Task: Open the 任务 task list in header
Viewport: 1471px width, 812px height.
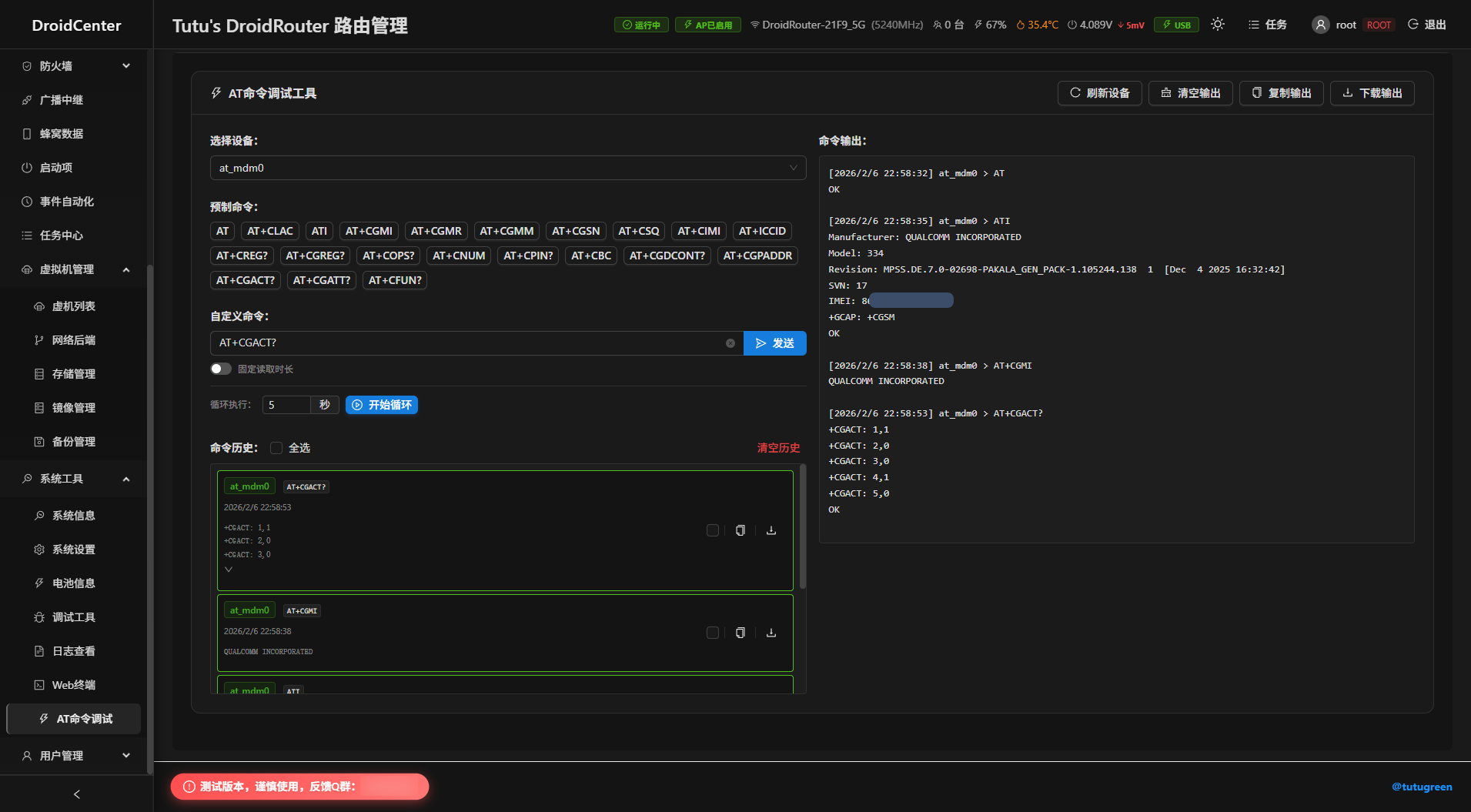Action: [1267, 25]
